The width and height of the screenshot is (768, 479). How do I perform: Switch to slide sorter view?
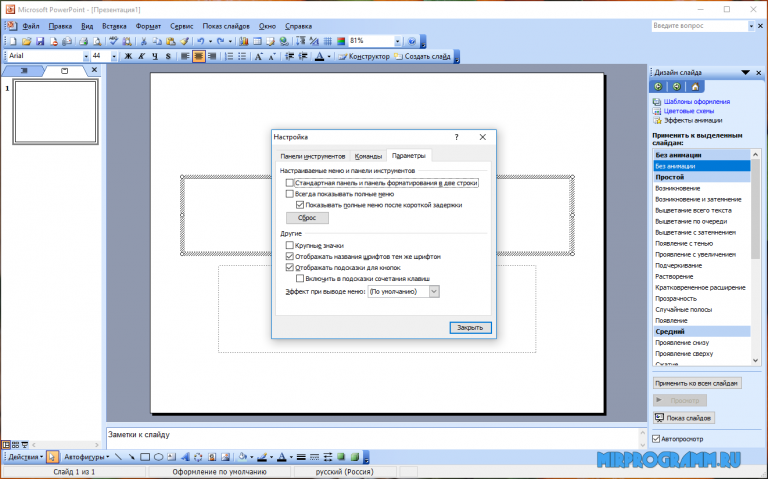[15, 445]
